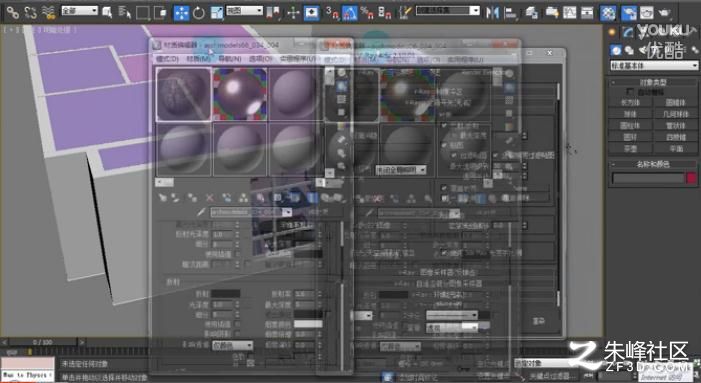701x383 pixels.
Task: Toggle the Angle Snap icon
Action: point(350,13)
